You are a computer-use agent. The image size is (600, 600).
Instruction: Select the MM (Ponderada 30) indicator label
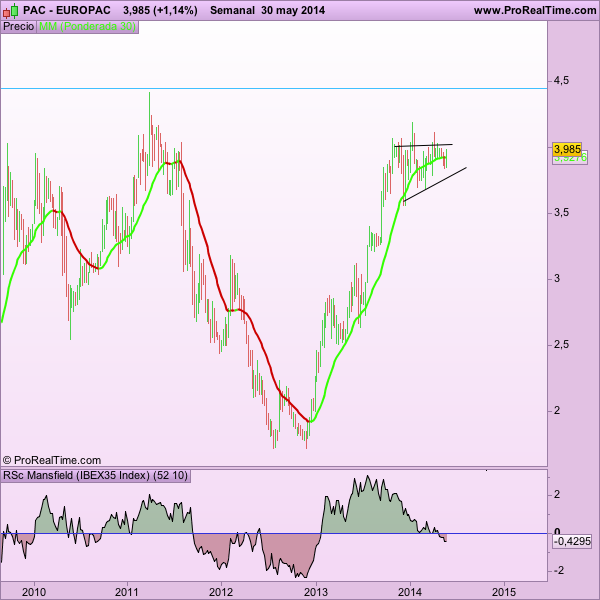click(87, 26)
